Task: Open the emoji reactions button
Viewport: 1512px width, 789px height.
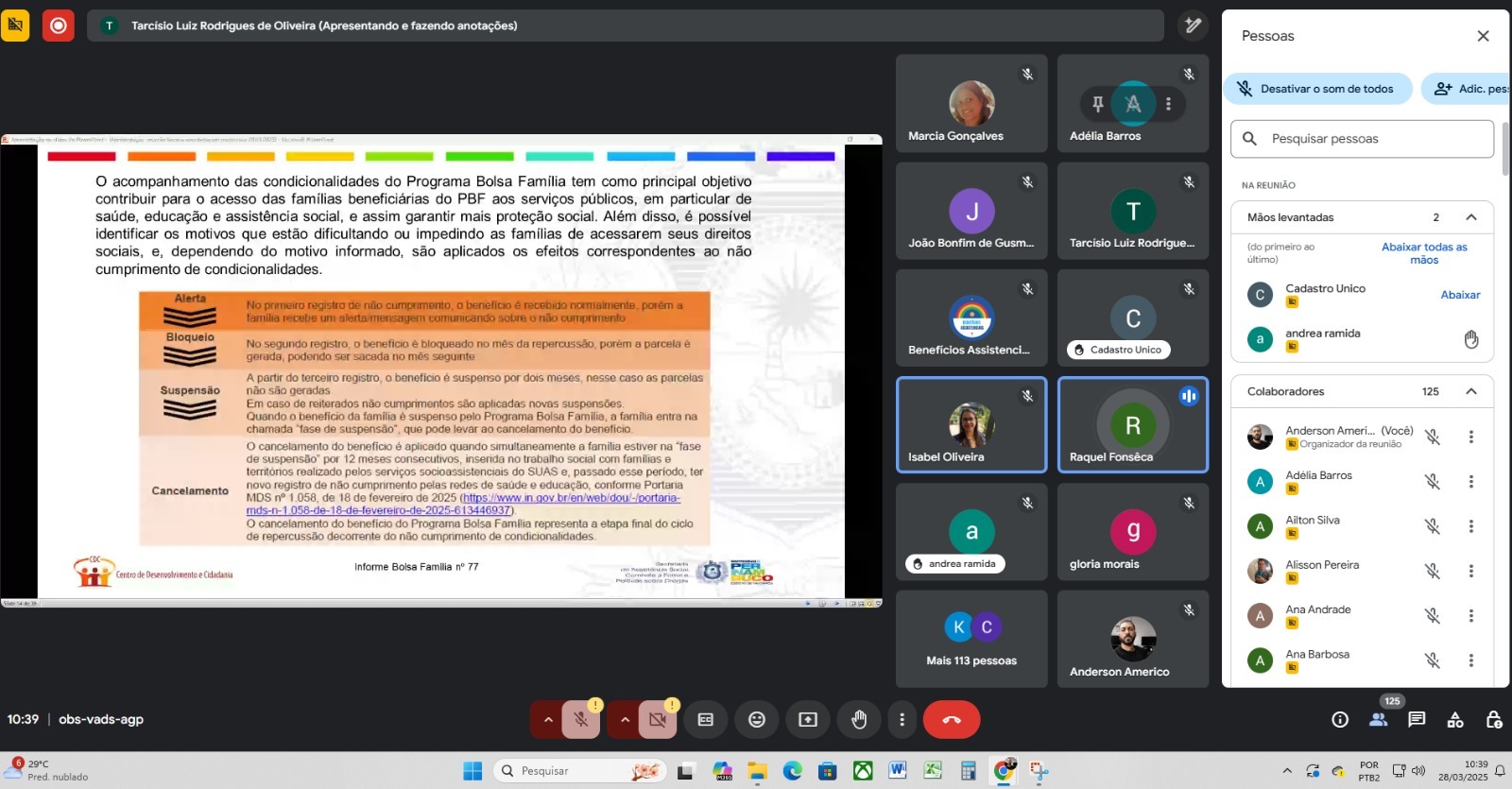Action: click(756, 720)
